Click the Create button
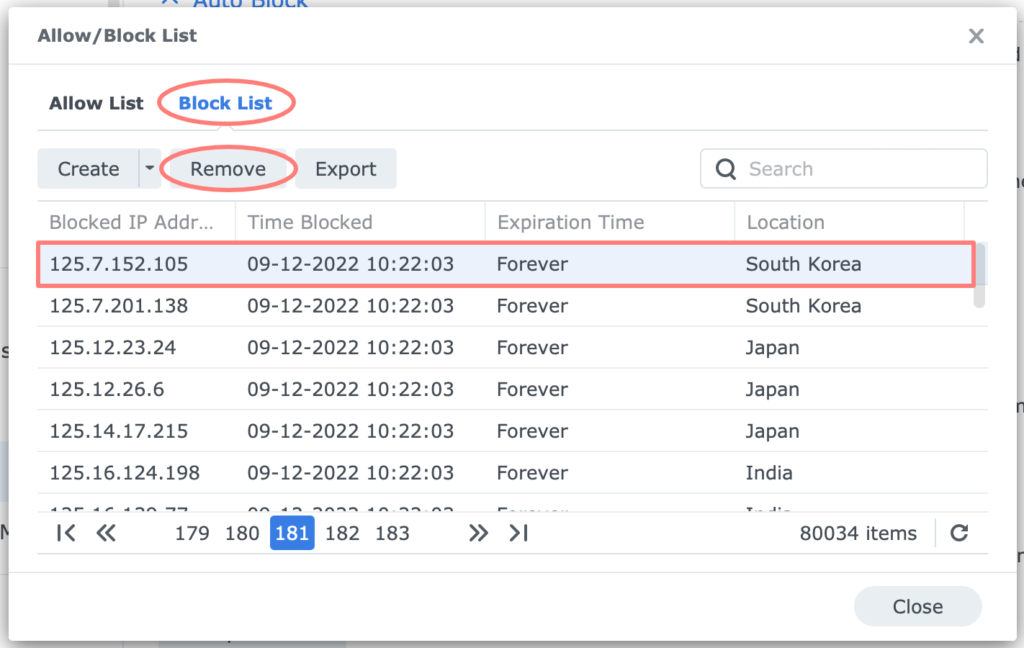Image resolution: width=1024 pixels, height=648 pixels. pos(88,169)
